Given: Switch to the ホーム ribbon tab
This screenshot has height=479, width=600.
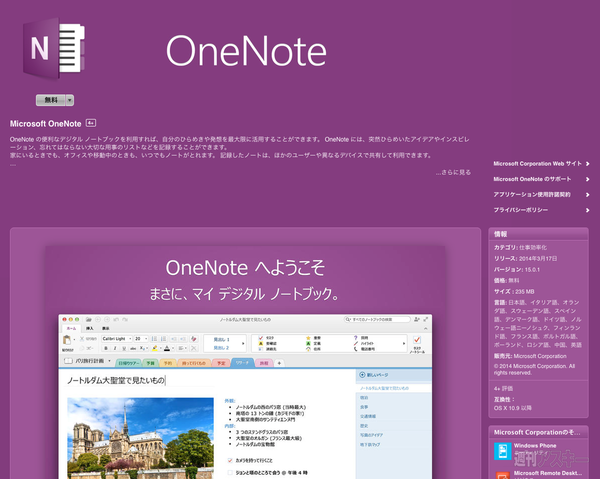Looking at the screenshot, I should click(72, 329).
